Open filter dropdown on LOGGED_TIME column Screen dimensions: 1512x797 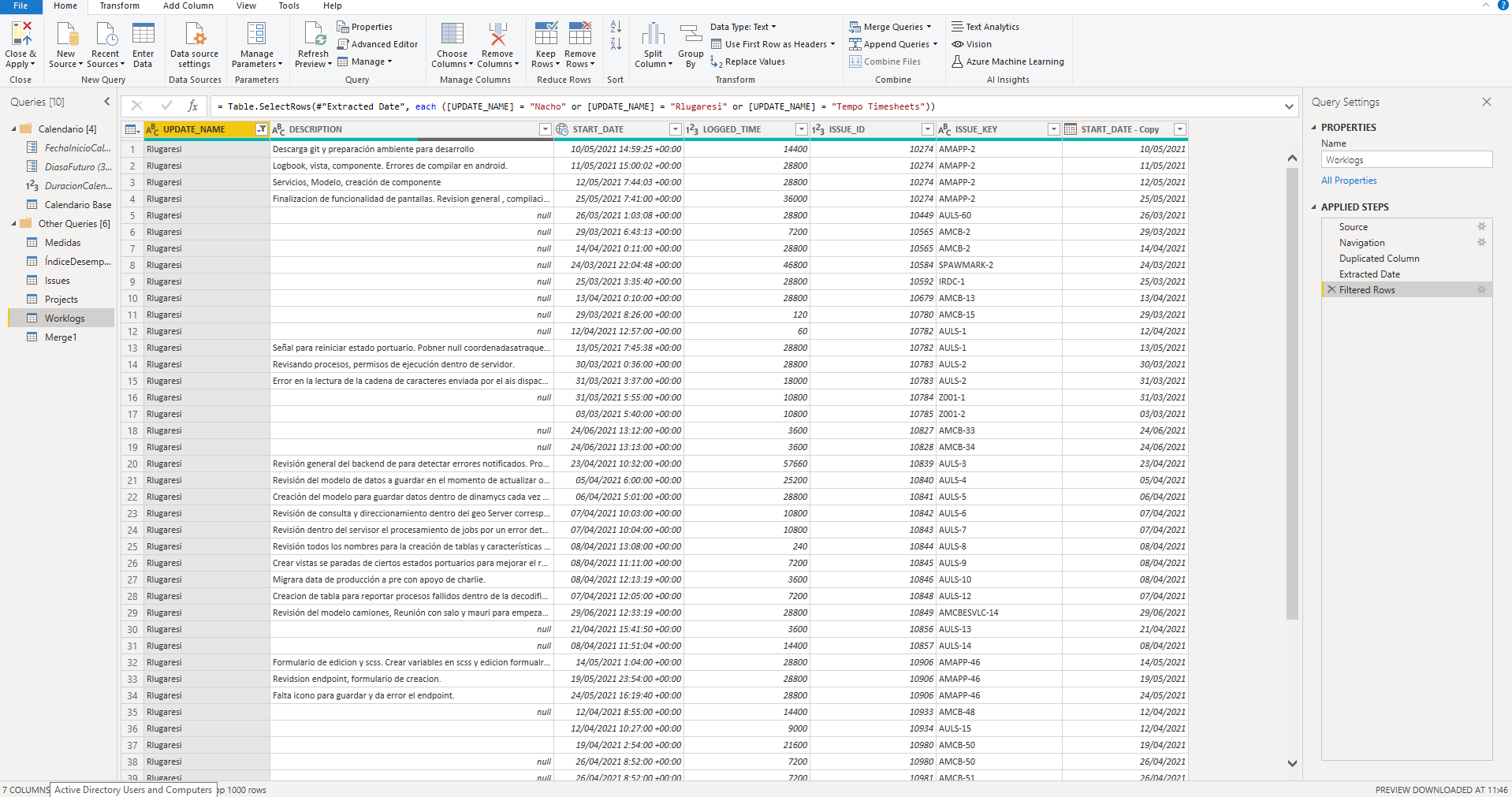pyautogui.click(x=801, y=129)
